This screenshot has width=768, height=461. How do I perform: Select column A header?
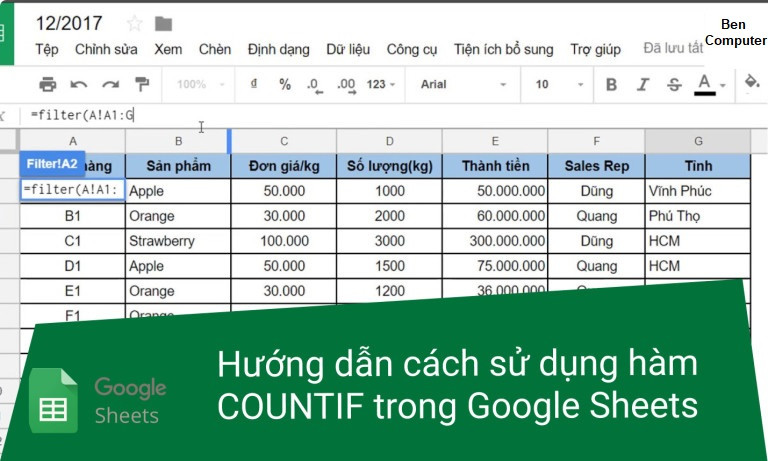pyautogui.click(x=72, y=142)
